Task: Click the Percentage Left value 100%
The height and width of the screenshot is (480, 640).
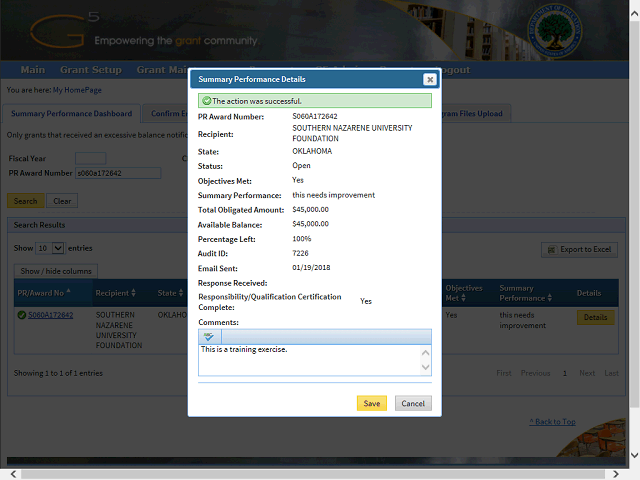Action: tap(302, 239)
